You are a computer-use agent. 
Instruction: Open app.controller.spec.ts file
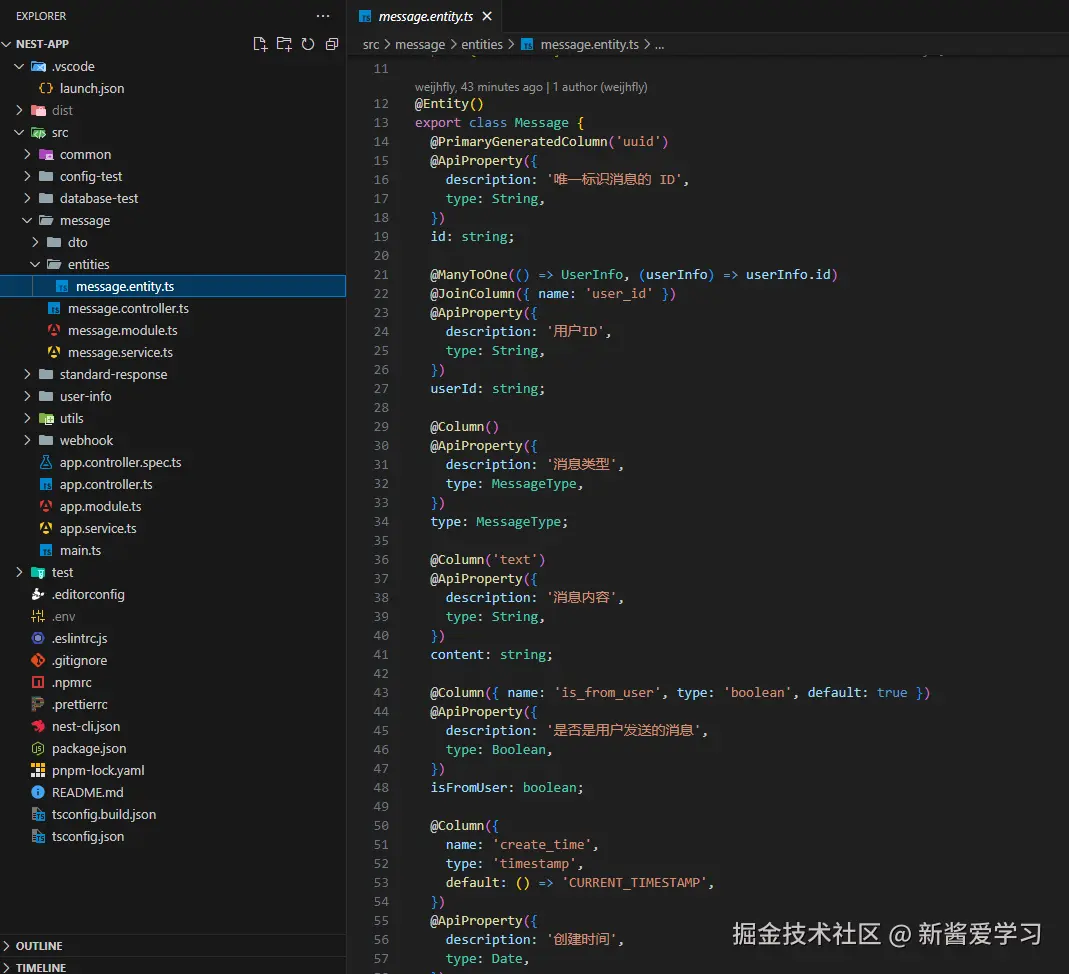120,463
